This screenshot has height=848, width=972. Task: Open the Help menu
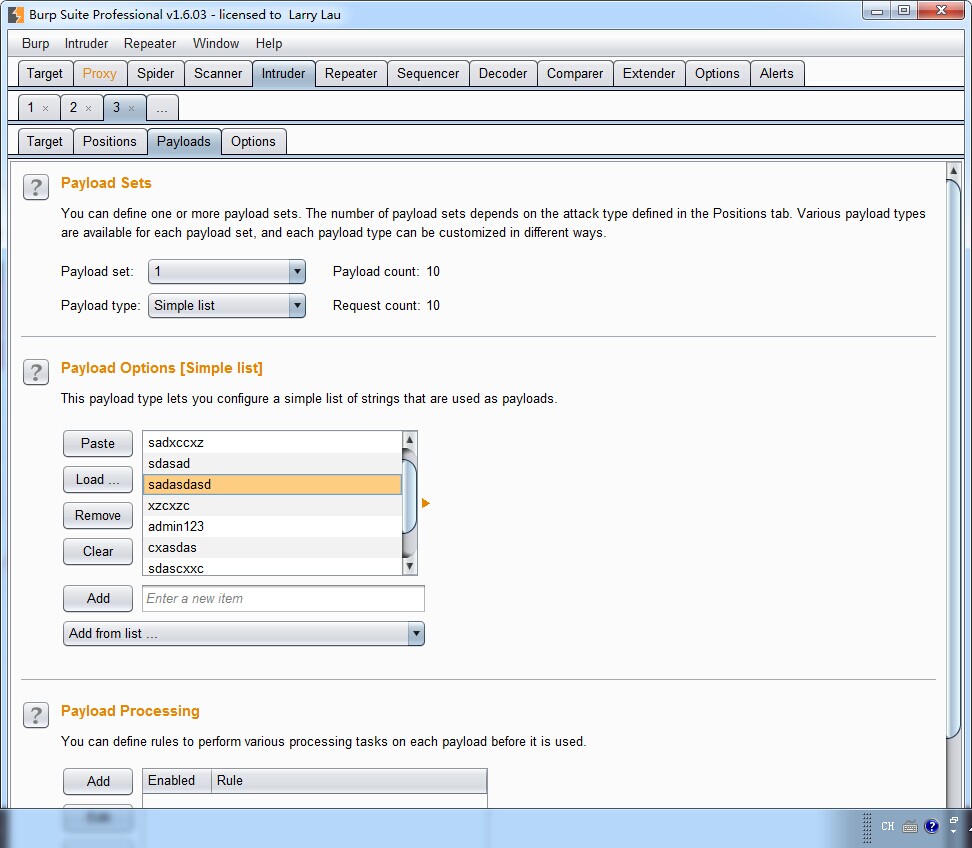click(269, 43)
